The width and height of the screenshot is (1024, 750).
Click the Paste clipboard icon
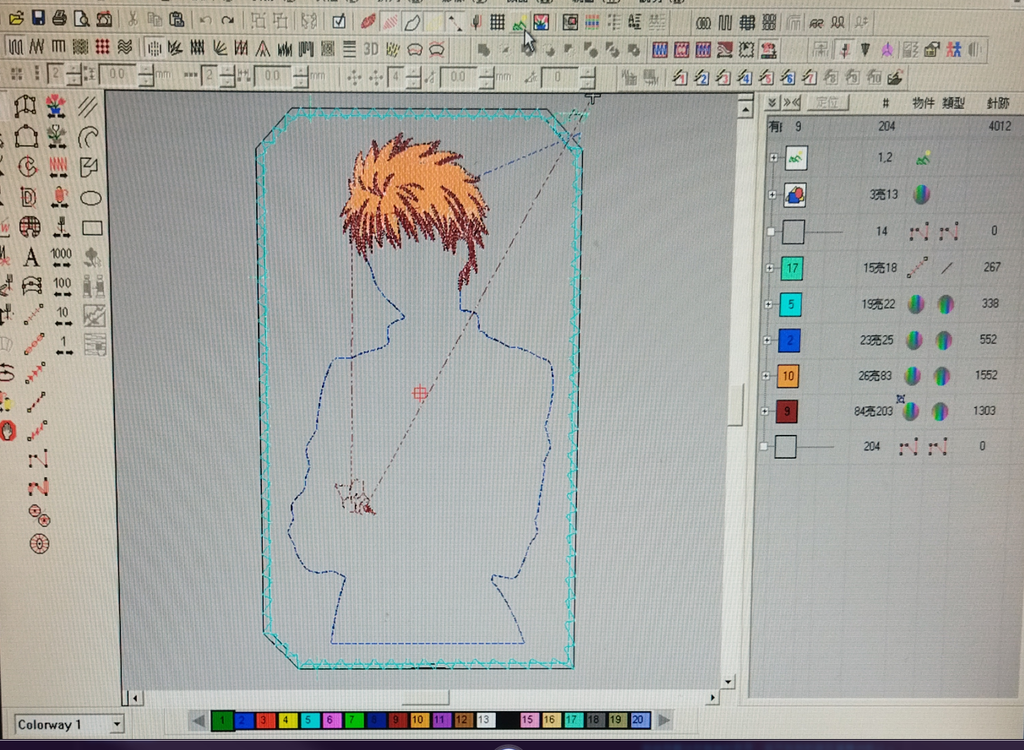pos(176,20)
